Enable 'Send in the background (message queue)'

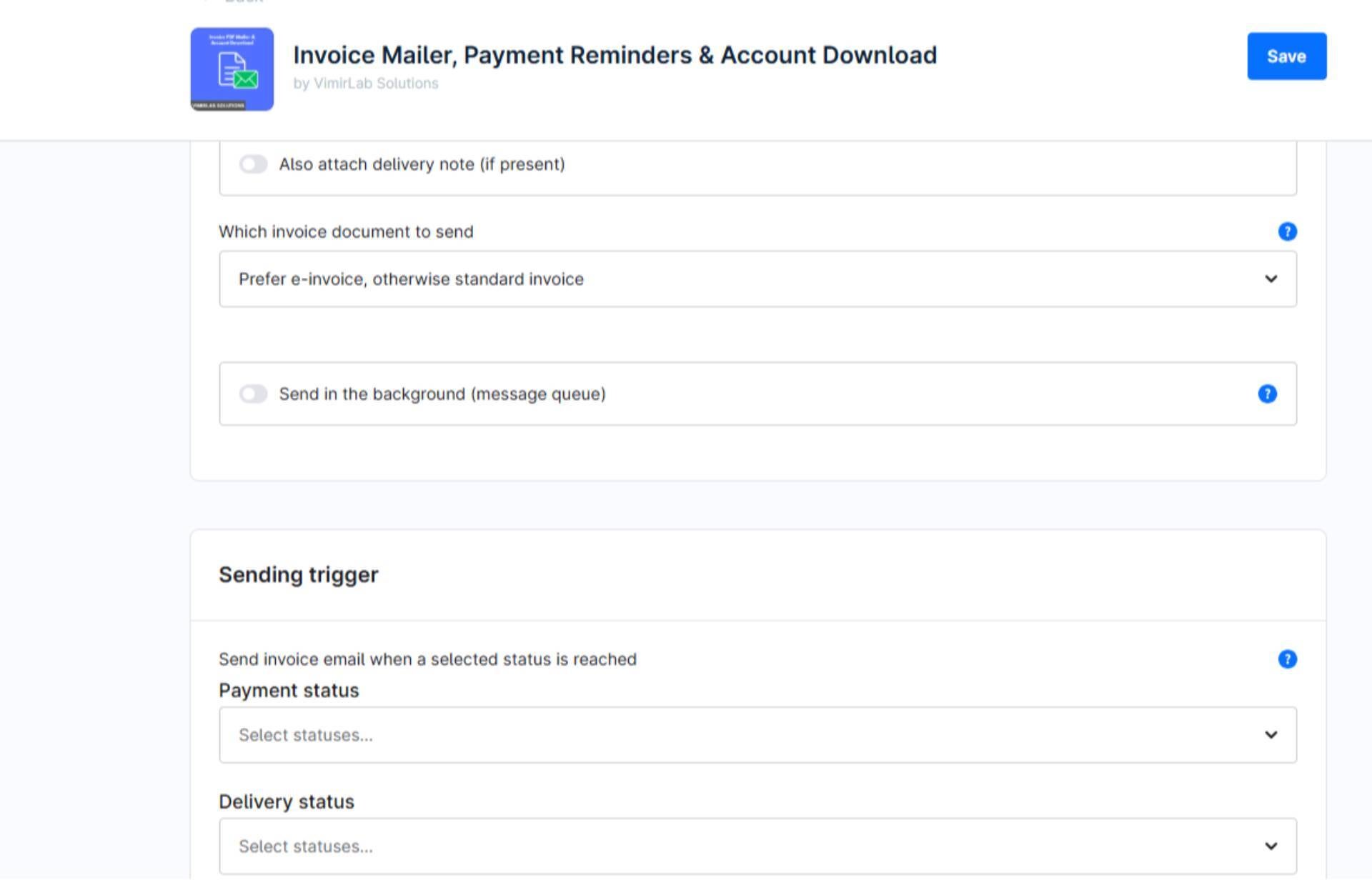click(253, 394)
